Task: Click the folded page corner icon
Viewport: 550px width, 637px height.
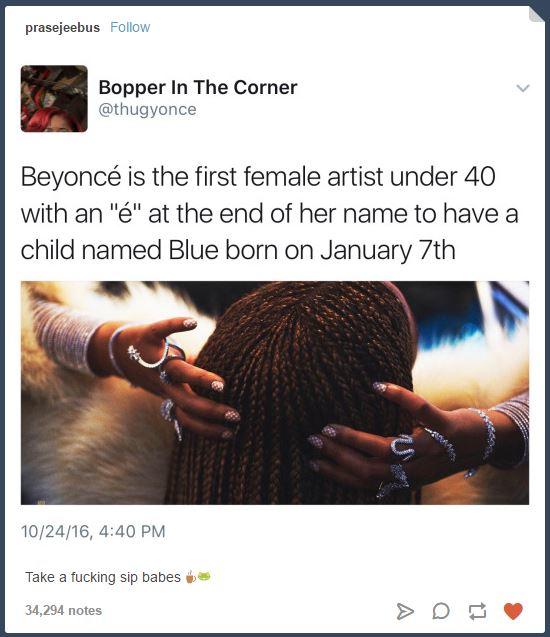Action: pos(537,15)
